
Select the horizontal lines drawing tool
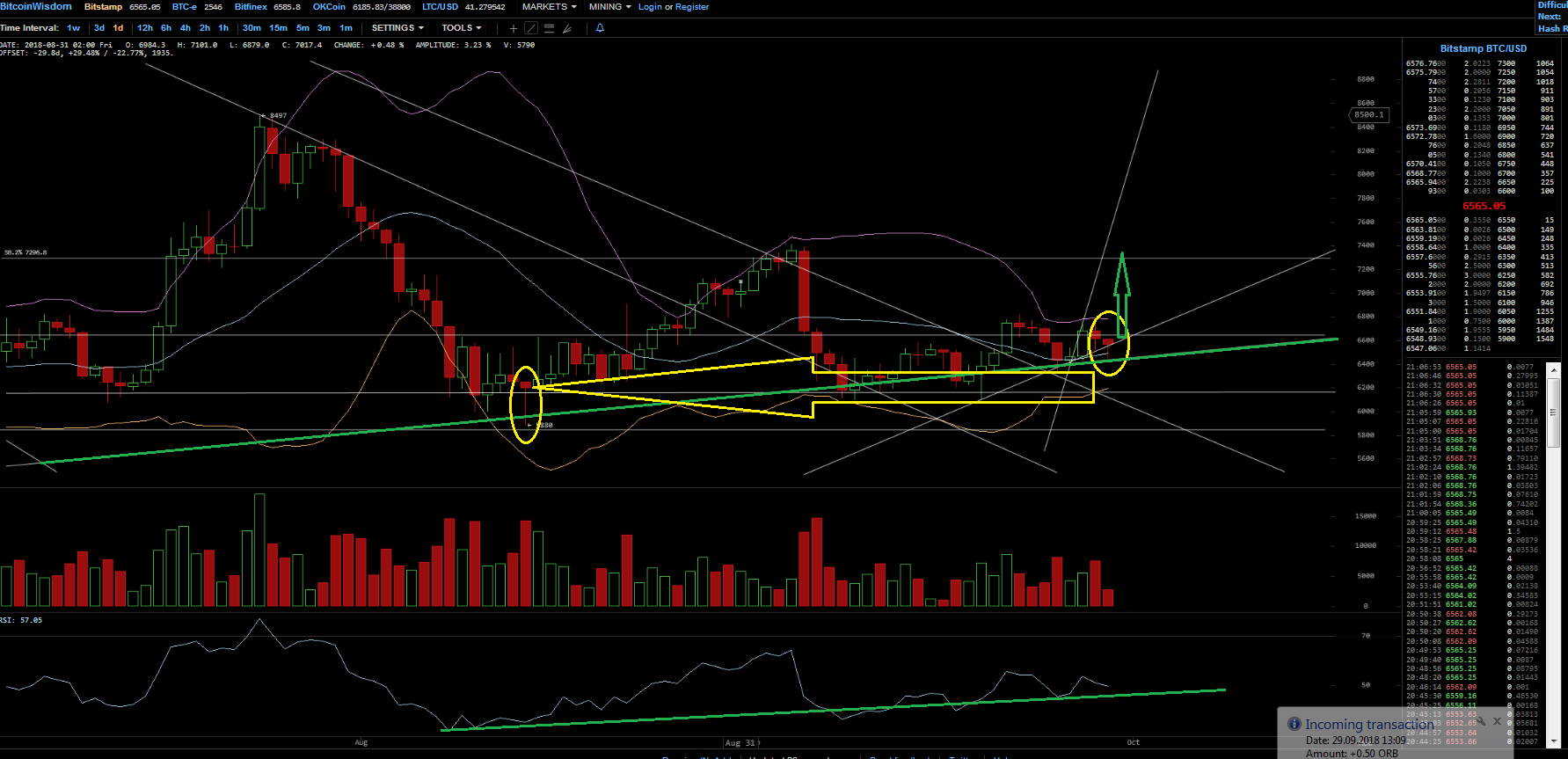pyautogui.click(x=549, y=28)
